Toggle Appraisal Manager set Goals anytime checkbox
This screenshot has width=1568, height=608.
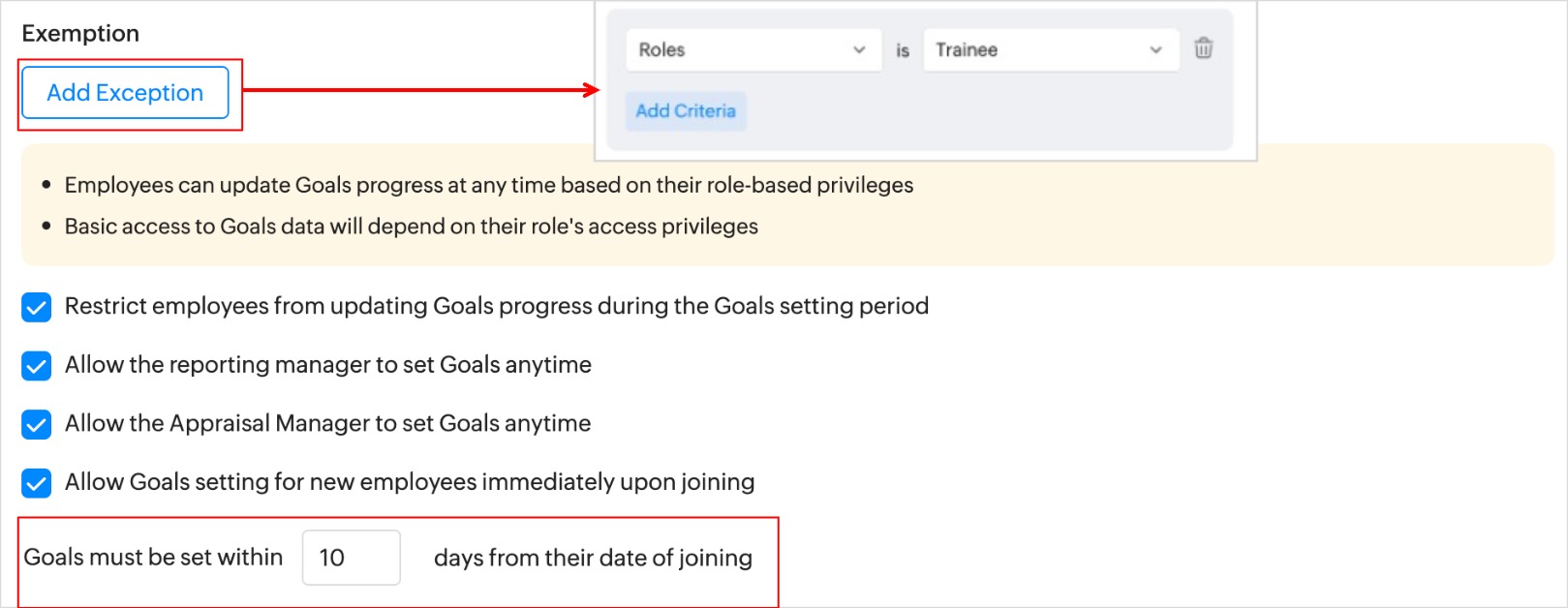coord(37,424)
